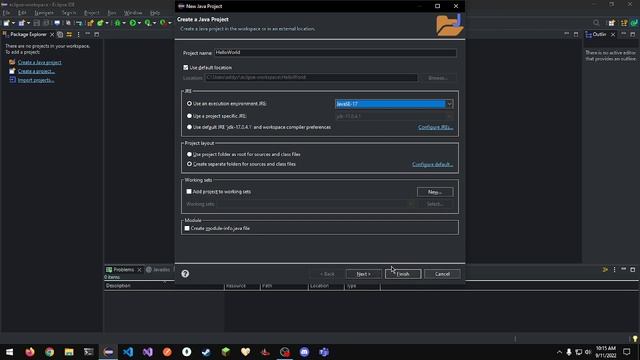Click the Description column header
Screen dimensions: 640x360
click(164, 286)
